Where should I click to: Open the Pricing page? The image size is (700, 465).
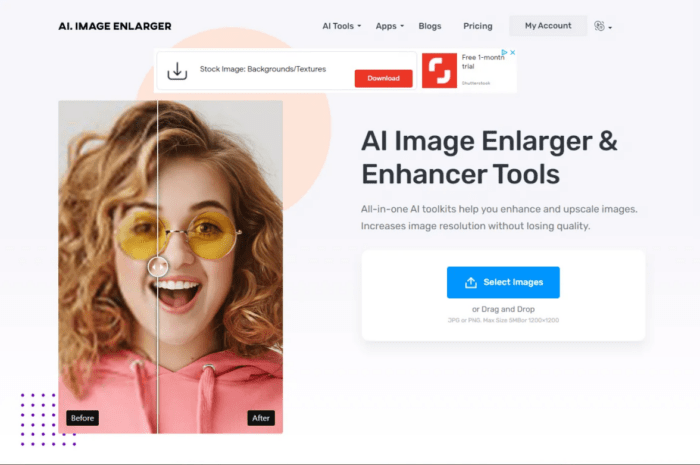click(x=478, y=26)
